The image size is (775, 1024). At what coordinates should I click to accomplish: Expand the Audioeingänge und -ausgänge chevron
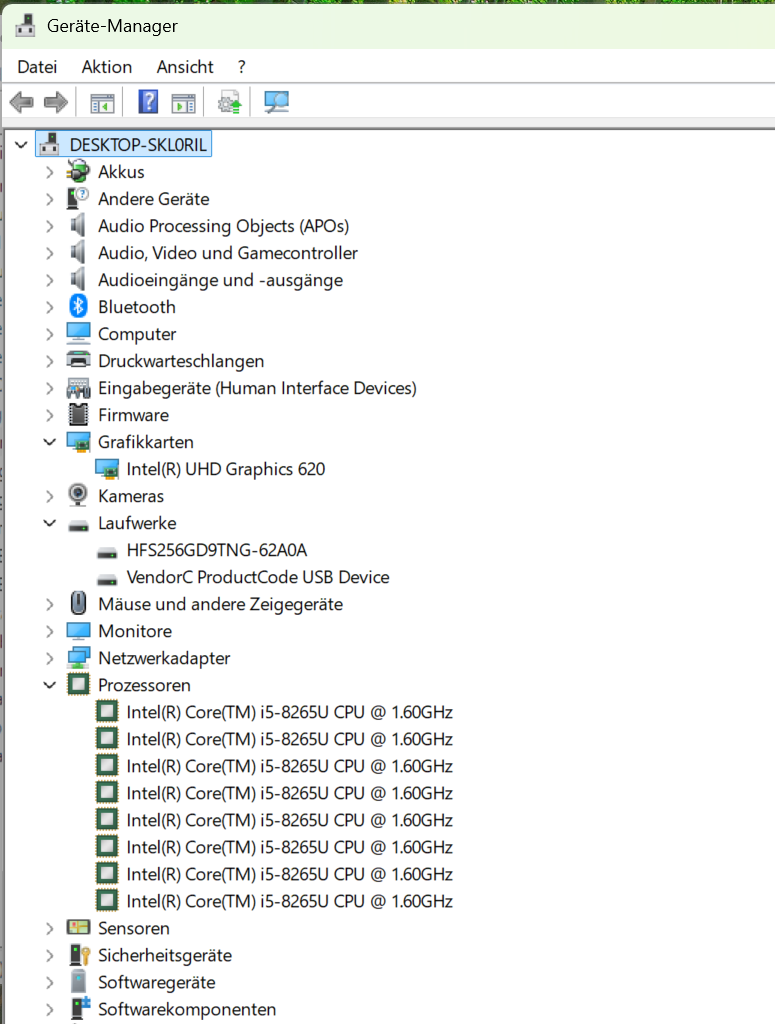click(x=50, y=280)
